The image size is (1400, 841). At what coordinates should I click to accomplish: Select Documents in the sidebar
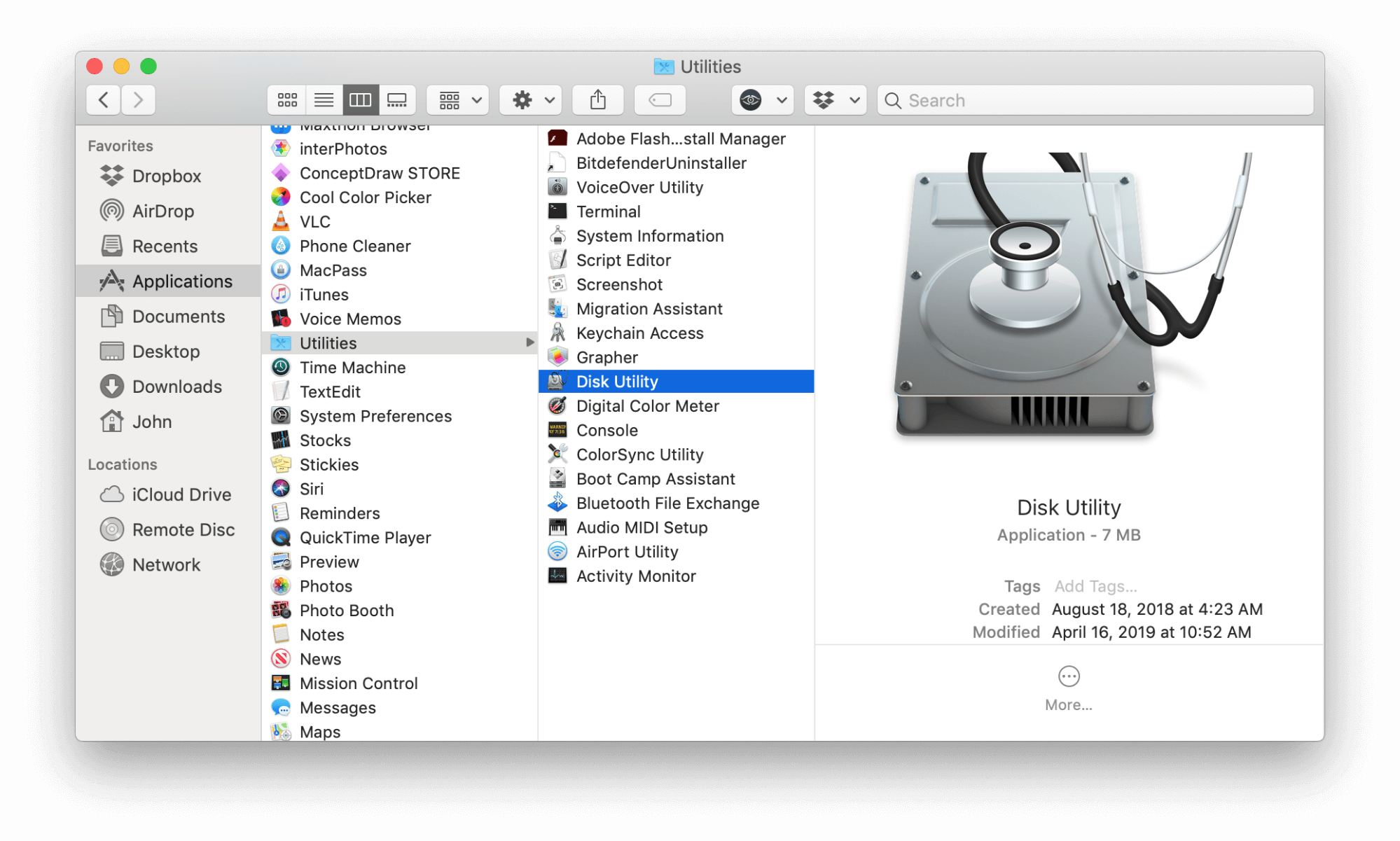pyautogui.click(x=168, y=317)
